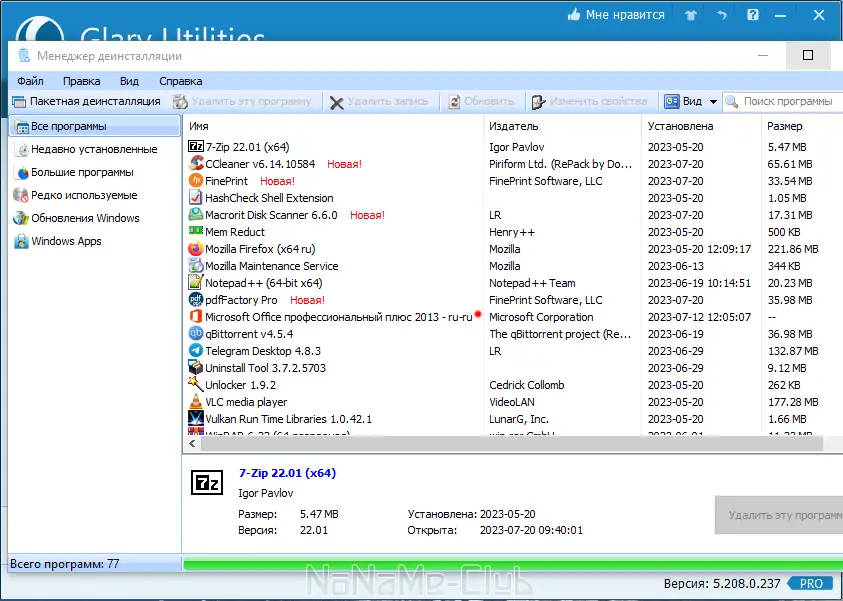The height and width of the screenshot is (601, 843).
Task: Click the Macrorit Disk Scanner icon
Action: 196,215
